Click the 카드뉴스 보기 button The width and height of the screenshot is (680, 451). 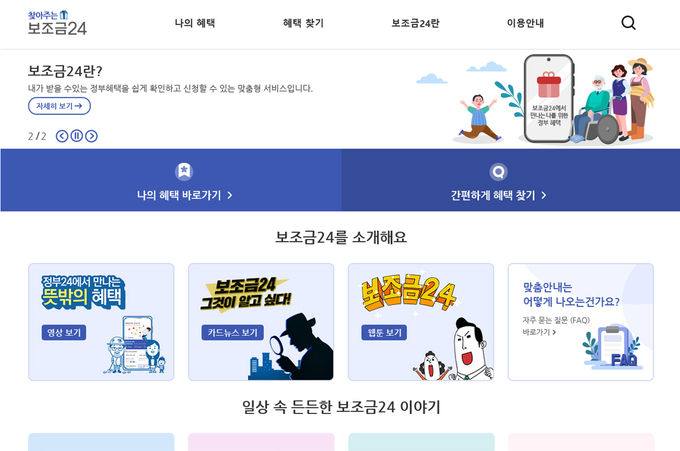(232, 333)
